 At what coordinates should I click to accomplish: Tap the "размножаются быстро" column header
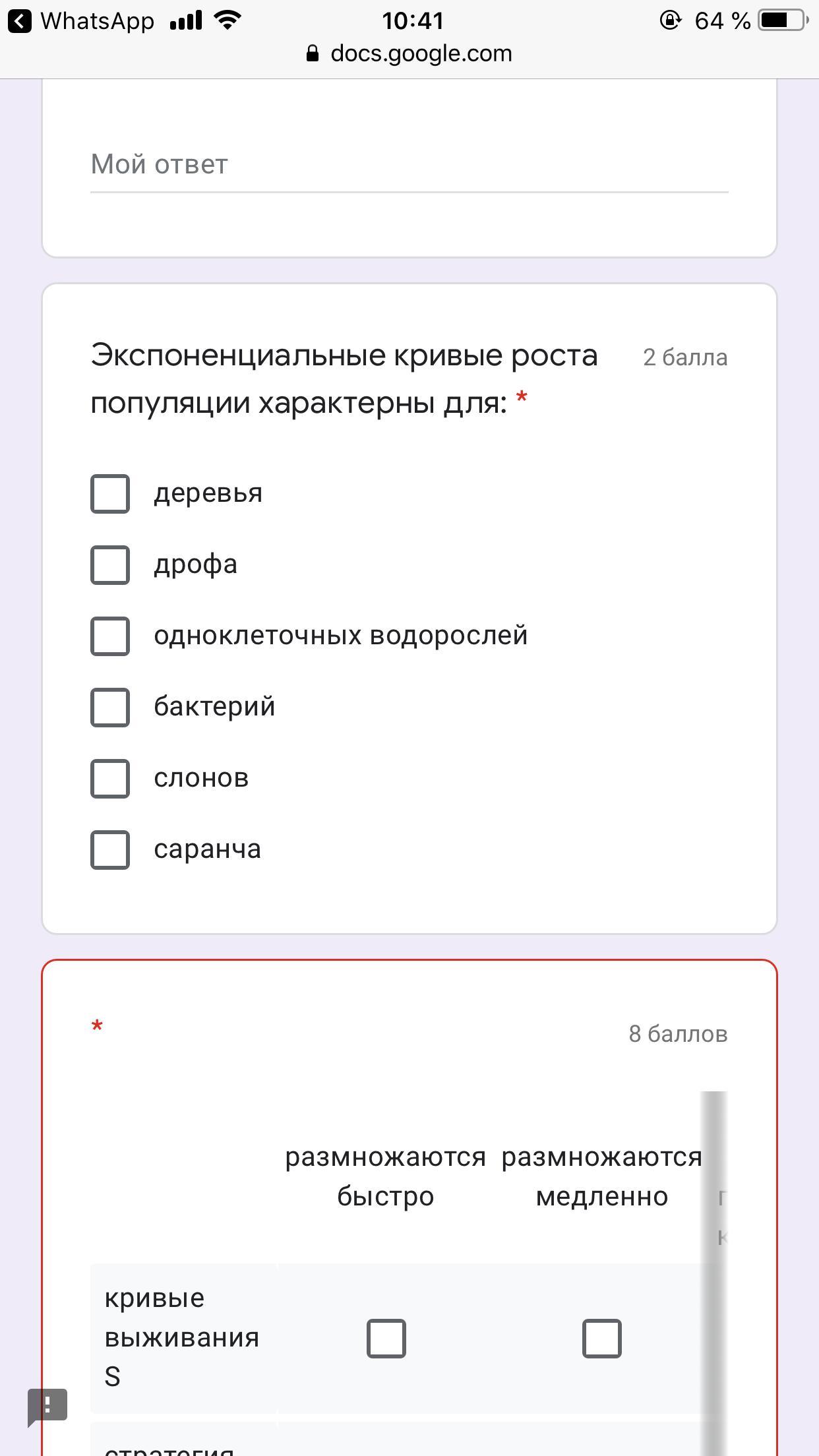[386, 1176]
